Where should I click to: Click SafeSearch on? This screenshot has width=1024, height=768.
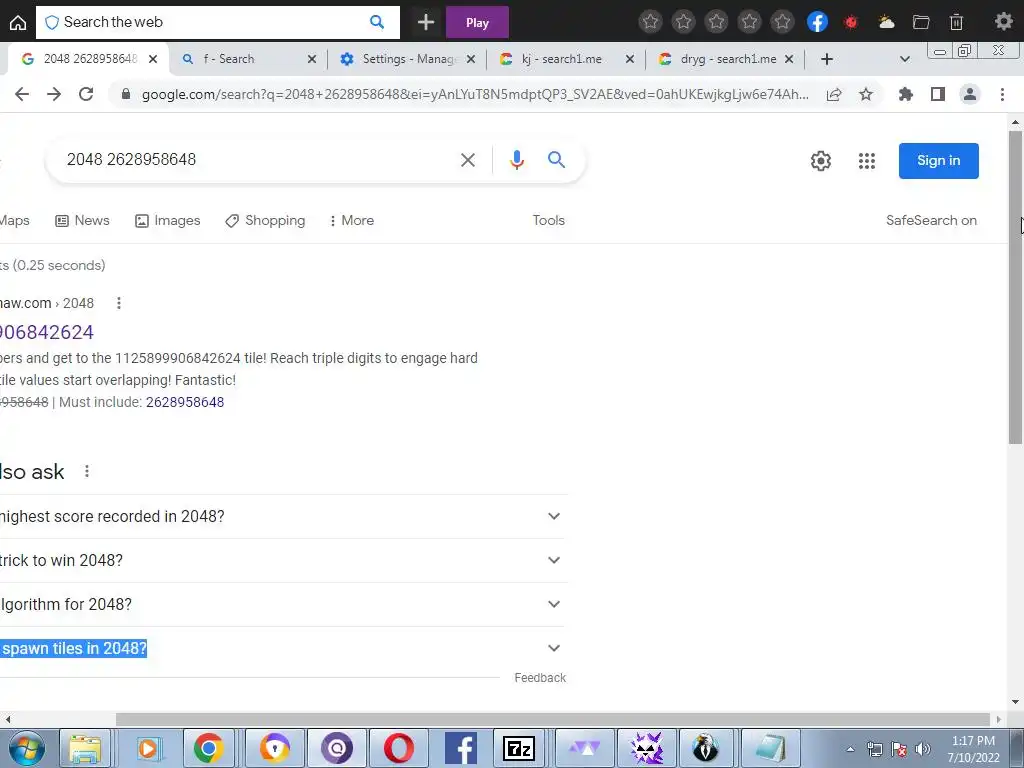click(931, 221)
